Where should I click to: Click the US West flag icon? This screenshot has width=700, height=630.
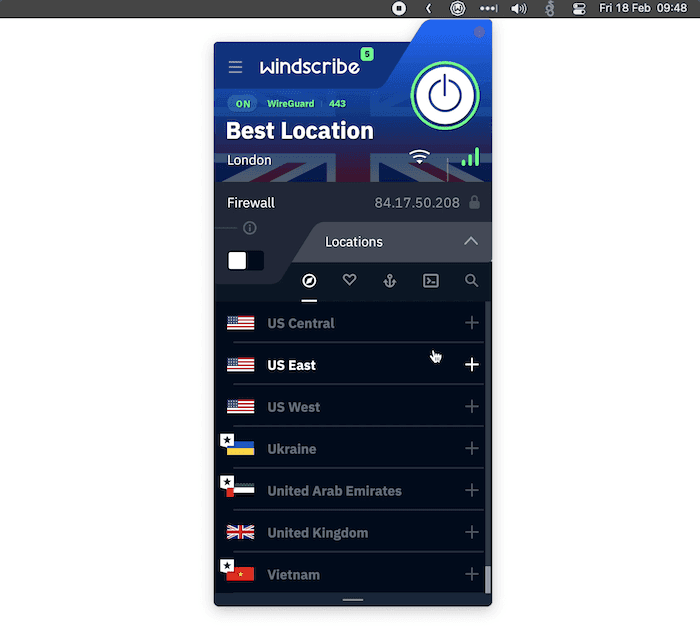click(x=240, y=407)
